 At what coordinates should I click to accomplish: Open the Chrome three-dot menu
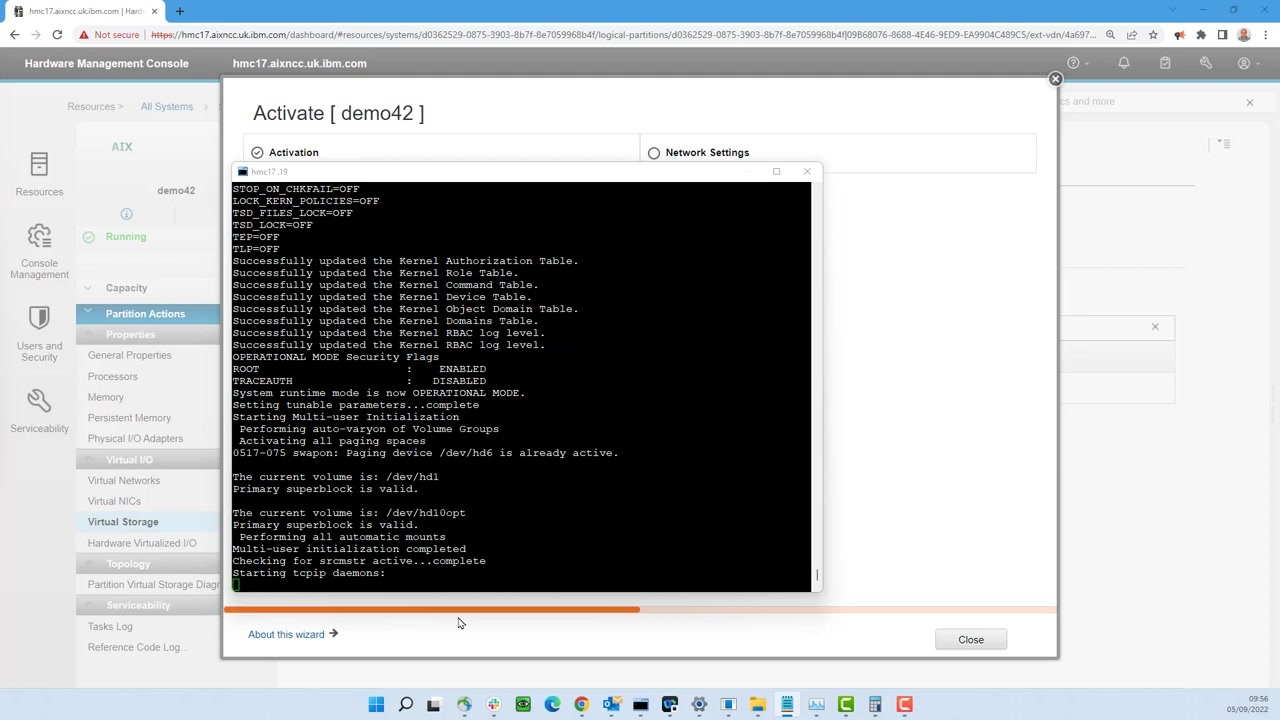pyautogui.click(x=1265, y=35)
